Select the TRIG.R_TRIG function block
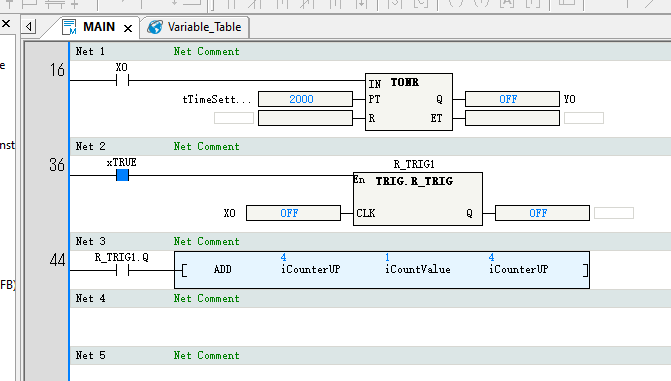This screenshot has width=671, height=381. 418,199
